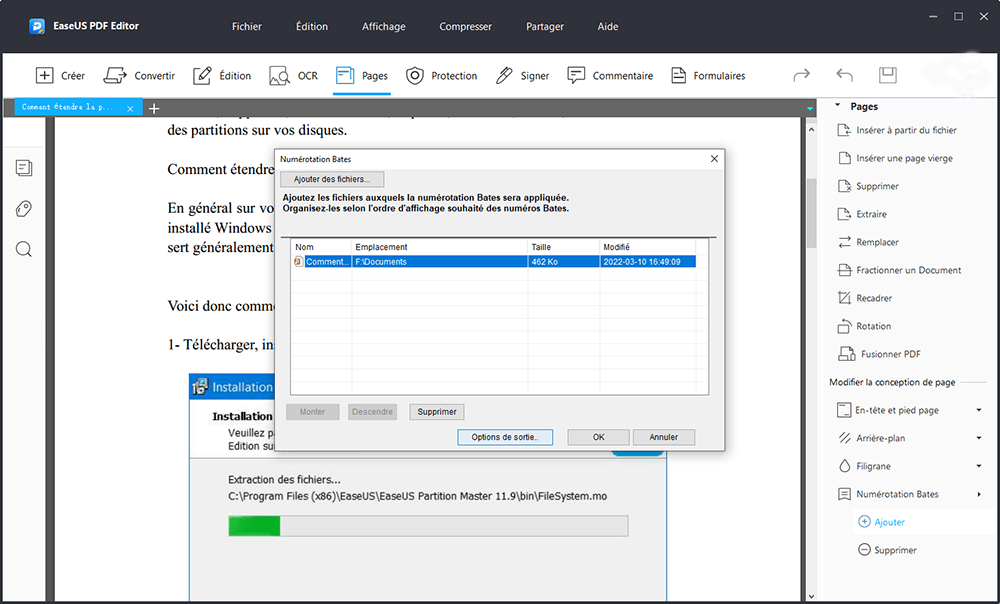Open the Aide menu
The width and height of the screenshot is (1000, 604).
click(608, 26)
